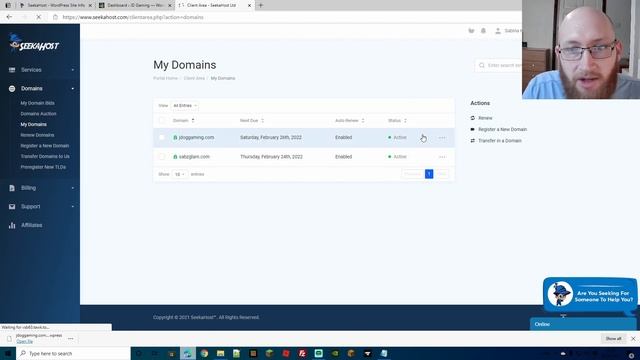Image resolution: width=640 pixels, height=360 pixels.
Task: Click the sabzglam.com domain link
Action: pyautogui.click(x=194, y=157)
